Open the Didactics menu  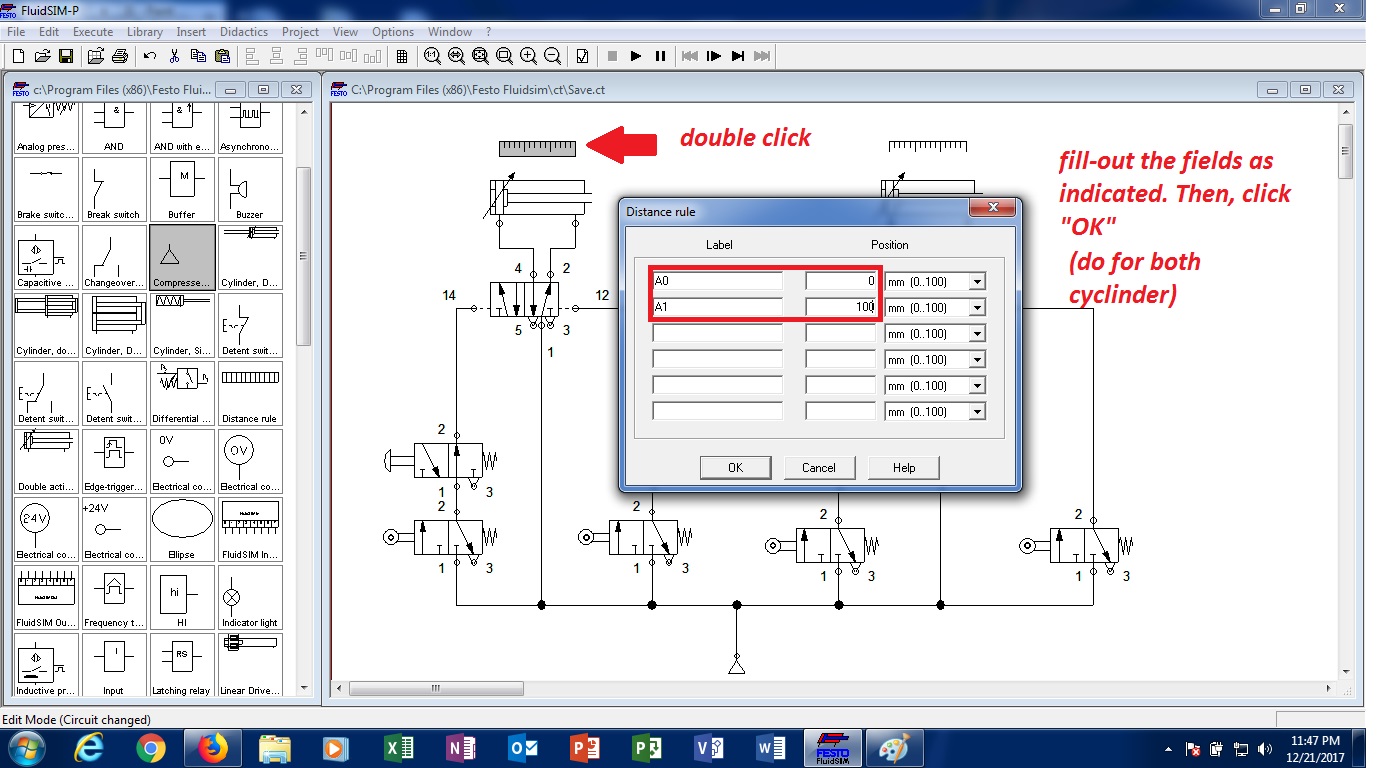point(244,32)
